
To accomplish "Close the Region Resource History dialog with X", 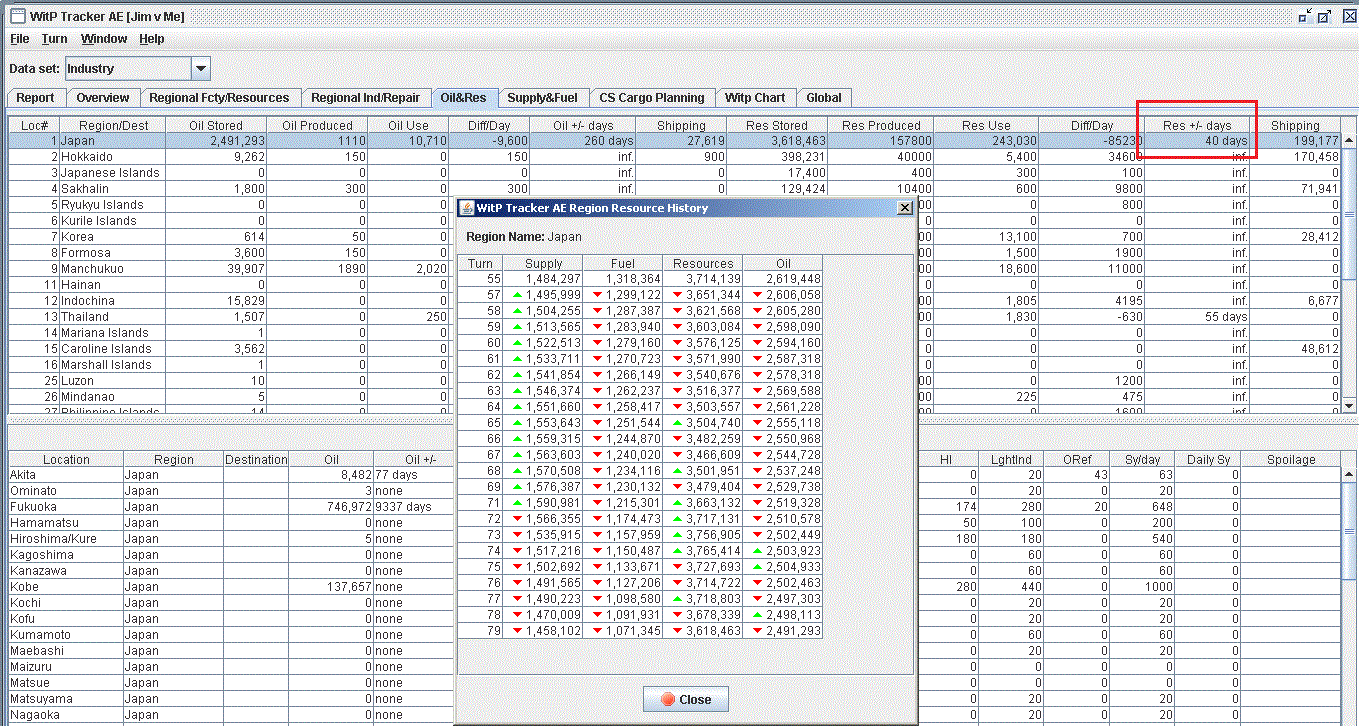I will point(905,208).
